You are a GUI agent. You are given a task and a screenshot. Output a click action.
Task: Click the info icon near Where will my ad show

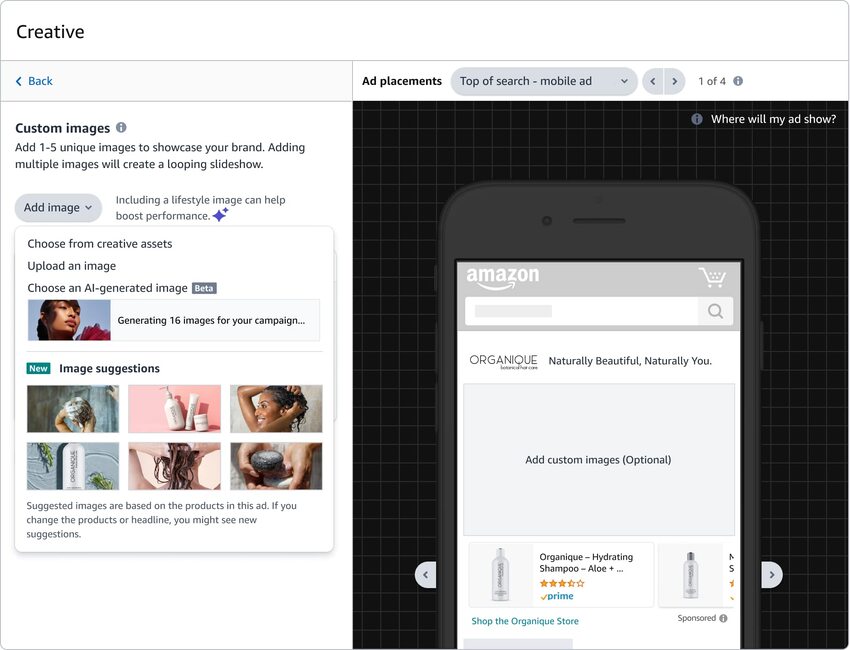[697, 117]
